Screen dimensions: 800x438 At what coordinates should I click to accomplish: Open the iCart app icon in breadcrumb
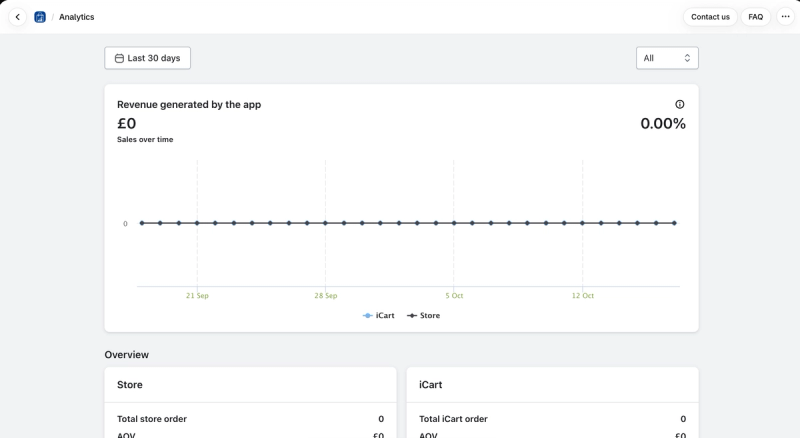point(40,17)
